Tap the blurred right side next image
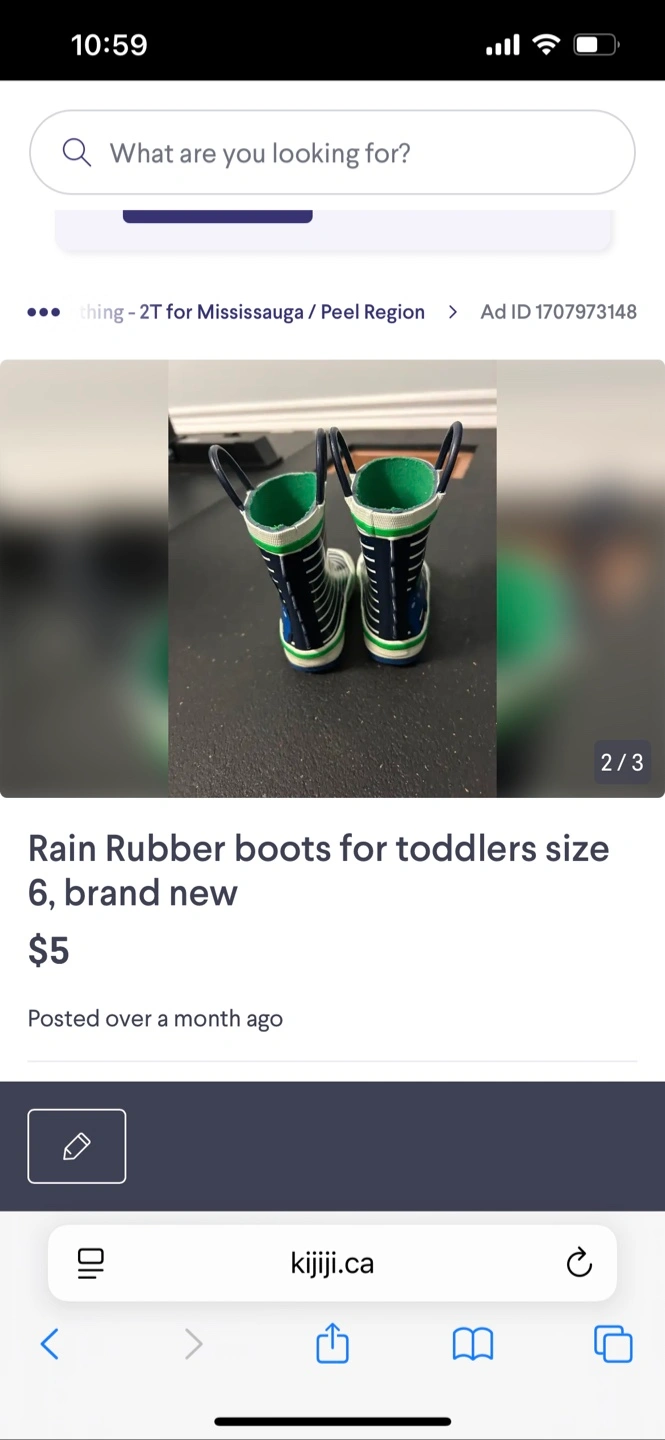 pyautogui.click(x=581, y=578)
